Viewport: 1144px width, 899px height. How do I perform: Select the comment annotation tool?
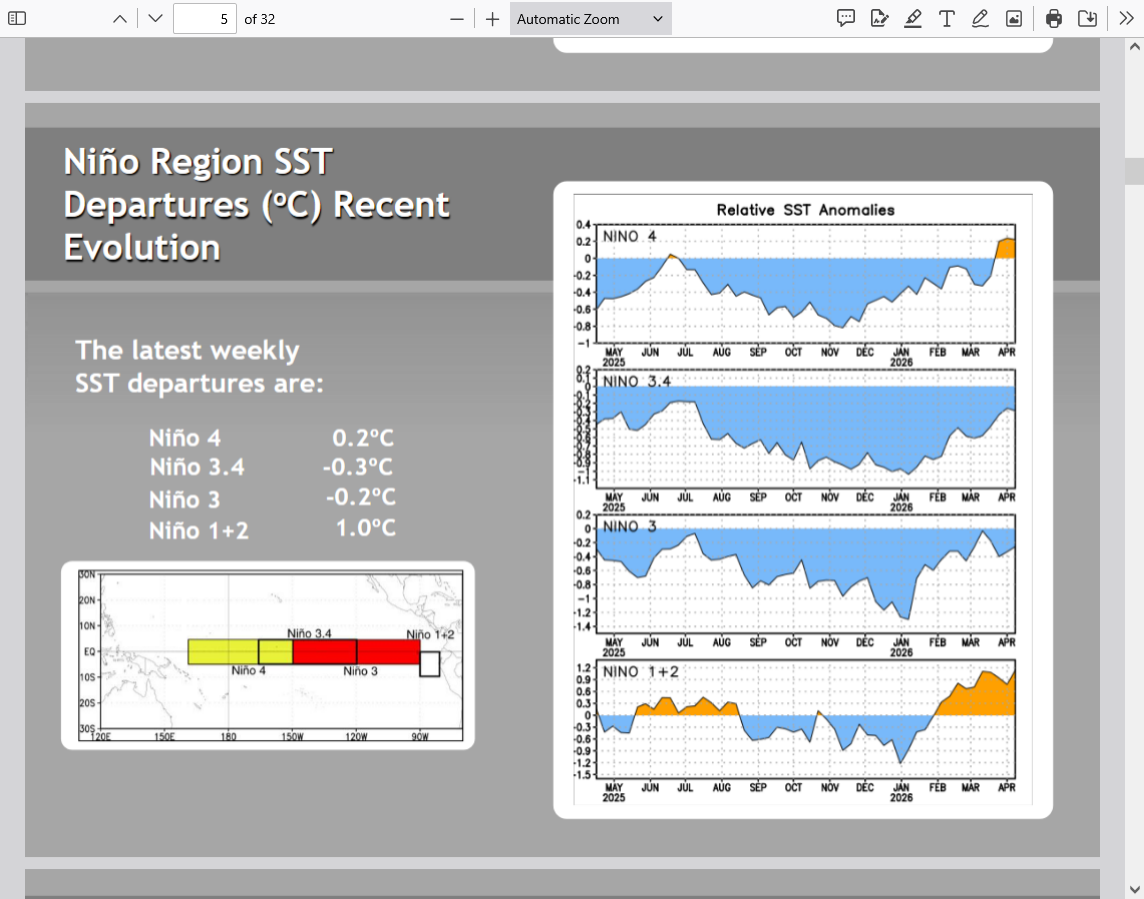coord(845,18)
